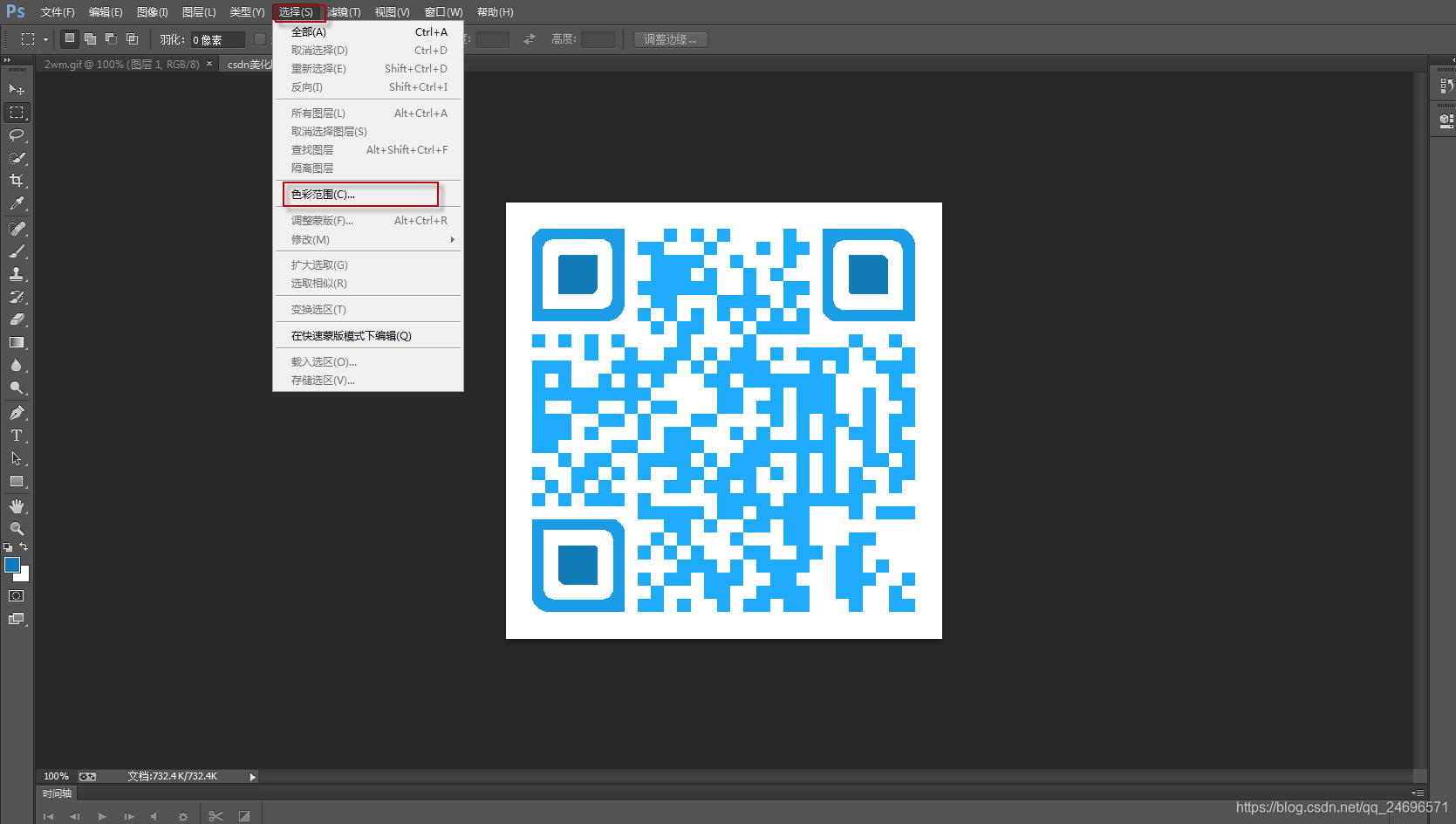
Task: Switch to 2wm.gif document tab
Action: (x=122, y=65)
